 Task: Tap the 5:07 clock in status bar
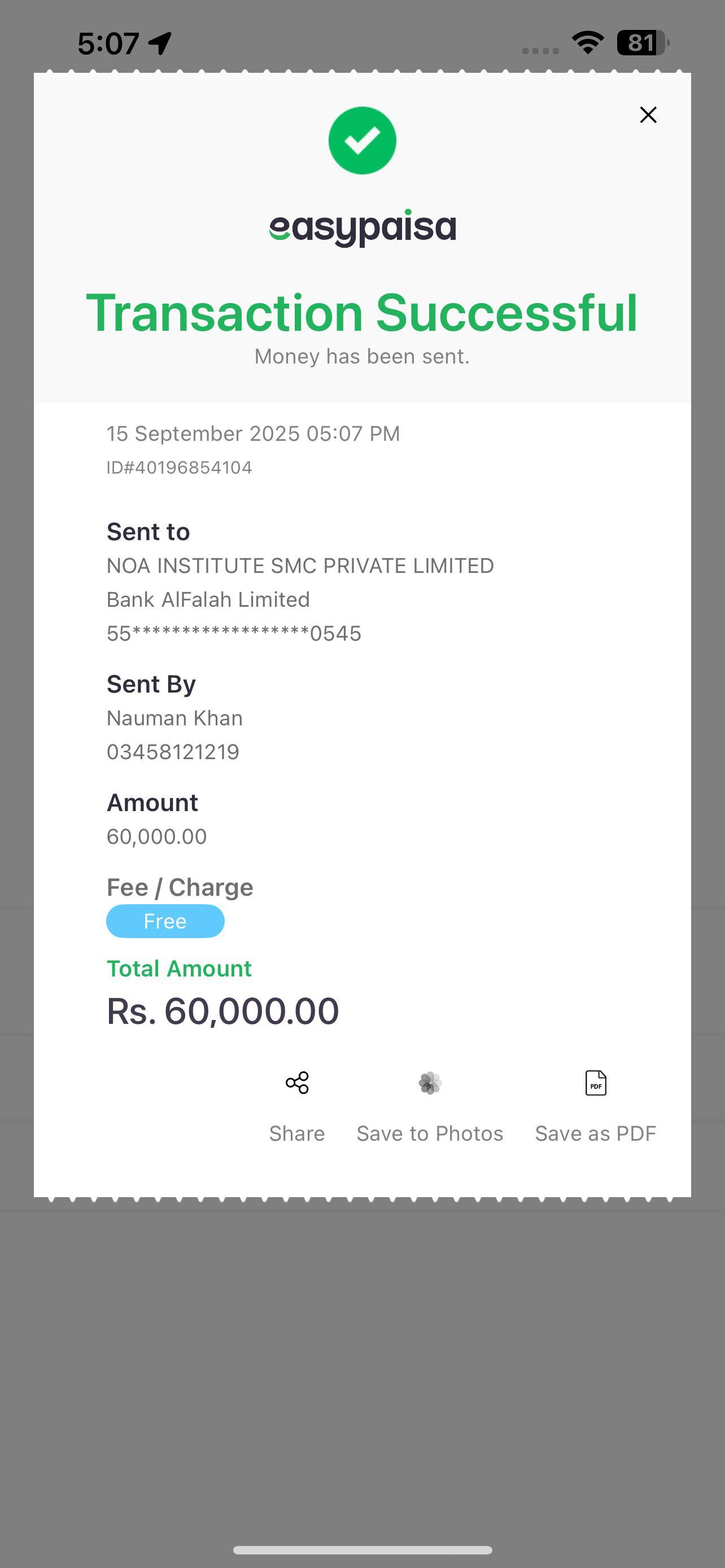pyautogui.click(x=108, y=43)
